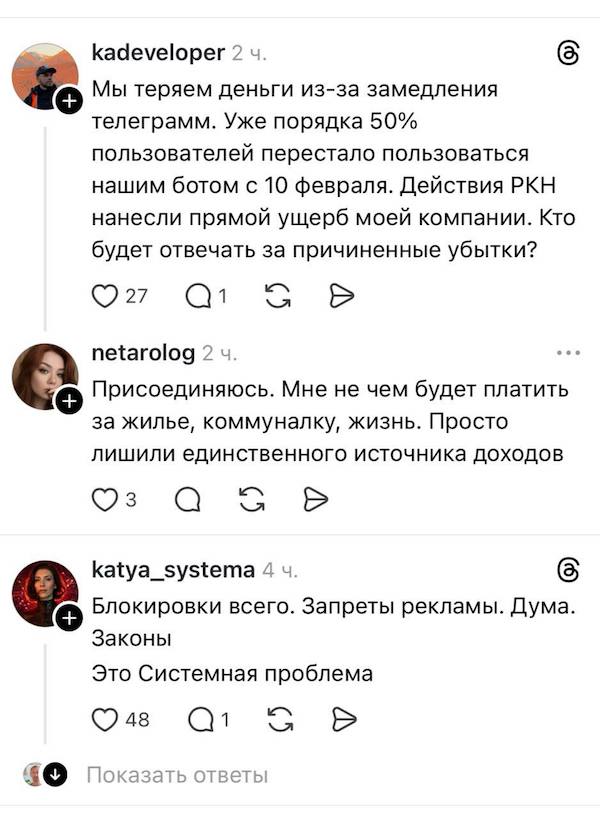The height and width of the screenshot is (819, 600).
Task: Click the Threads logo next to katya_systema
Action: (x=570, y=570)
